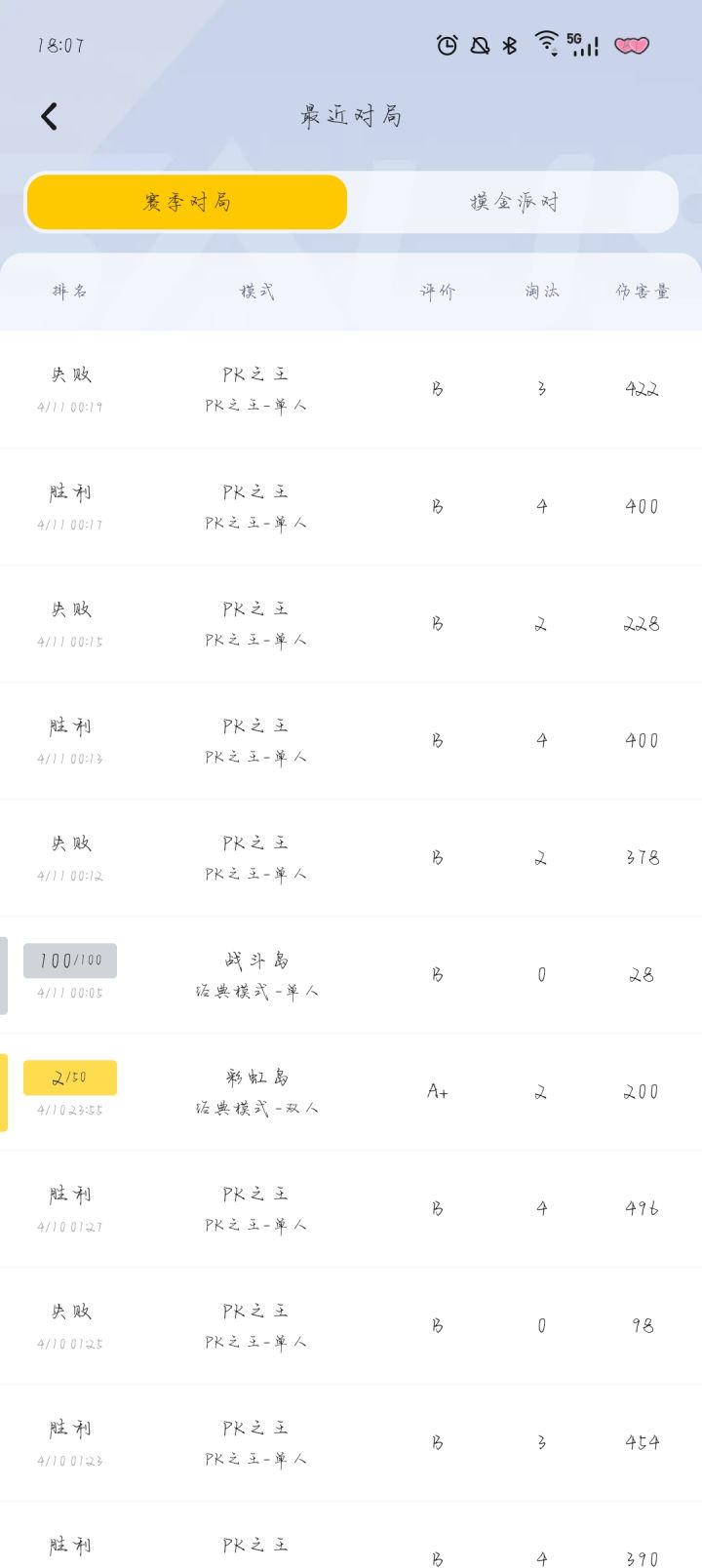The width and height of the screenshot is (702, 1568).
Task: Open the 失败 match at 4/11 00:19
Action: pos(351,390)
